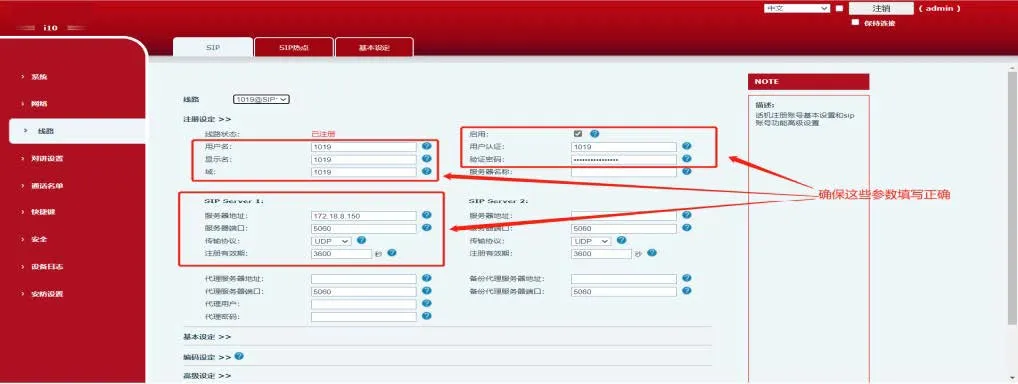
Task: Open help icon for 显示名 field
Action: 427,159
